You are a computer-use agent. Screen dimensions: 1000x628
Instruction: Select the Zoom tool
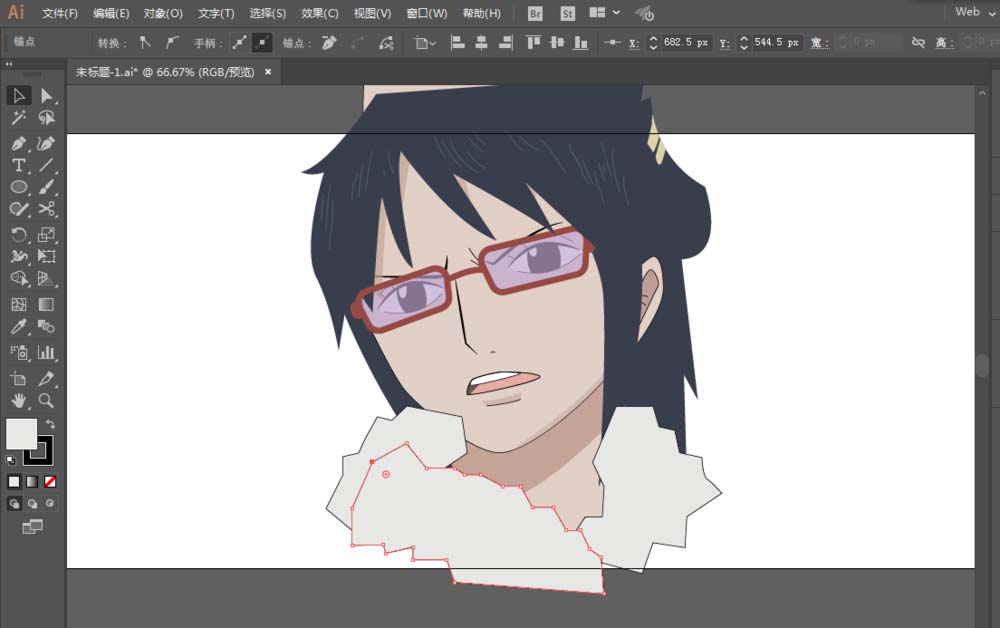coord(46,400)
